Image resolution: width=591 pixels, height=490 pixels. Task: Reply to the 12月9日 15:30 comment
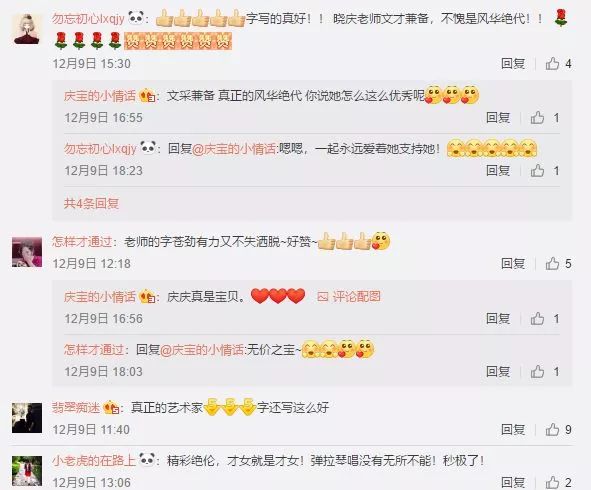pos(513,63)
